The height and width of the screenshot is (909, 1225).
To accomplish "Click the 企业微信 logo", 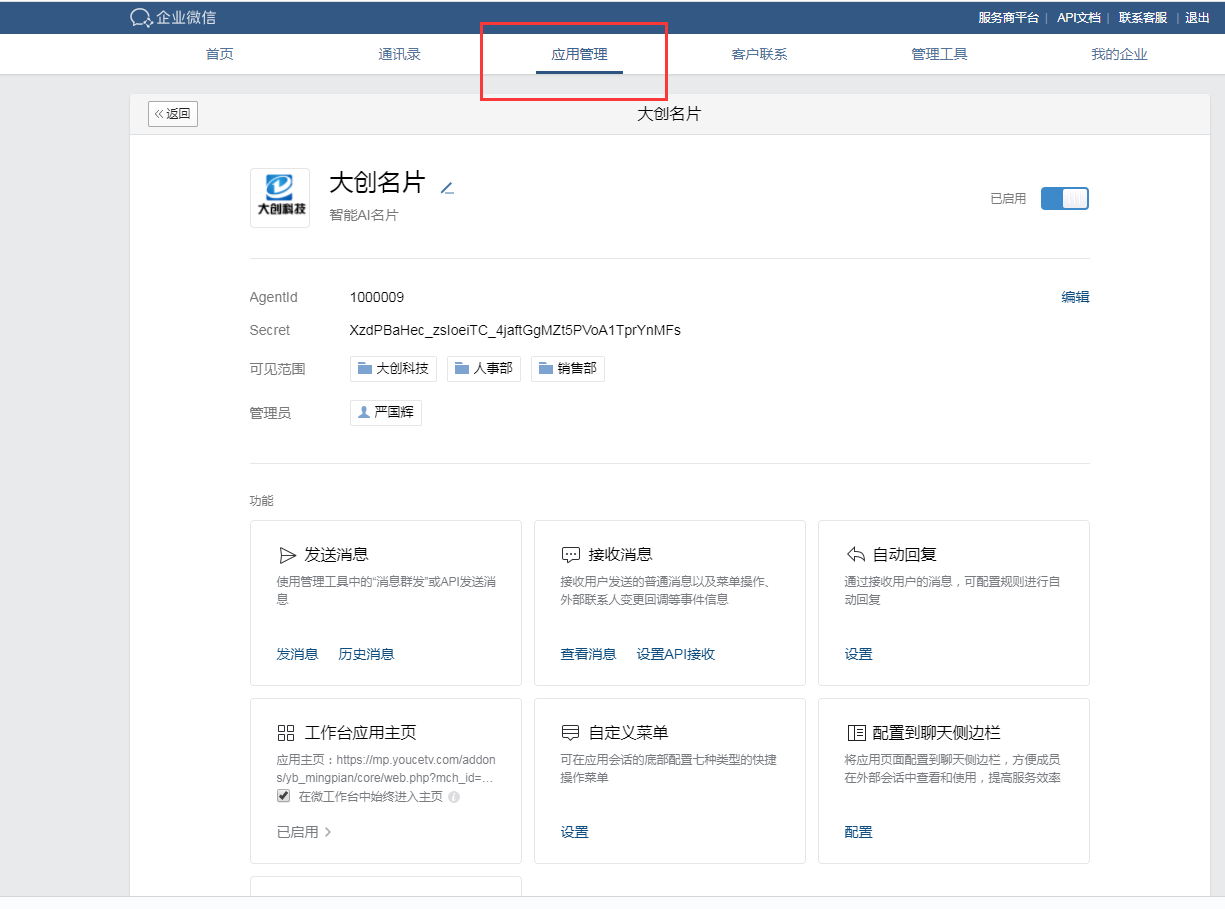I will 172,17.
